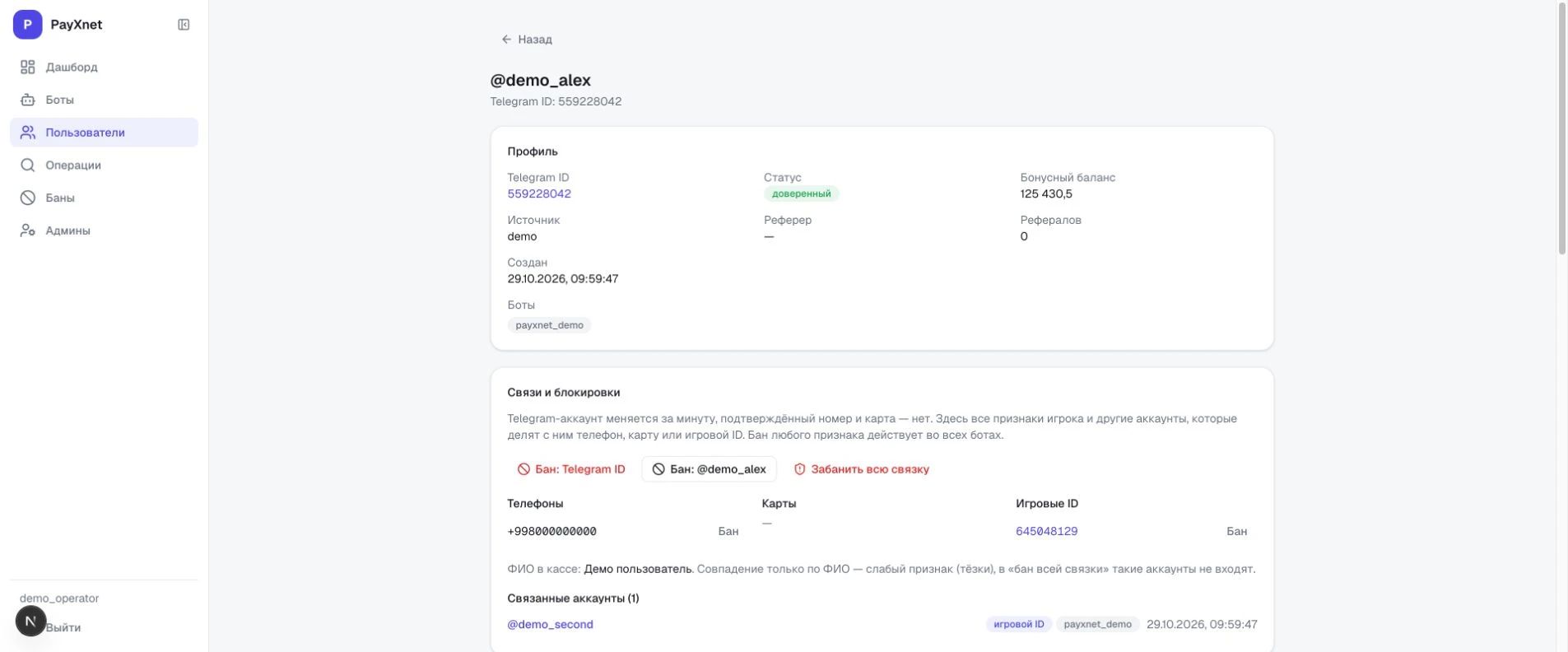Click the игровой ID tag on @demo_second row
Viewport: 1568px width, 652px height.
pyautogui.click(x=1018, y=625)
